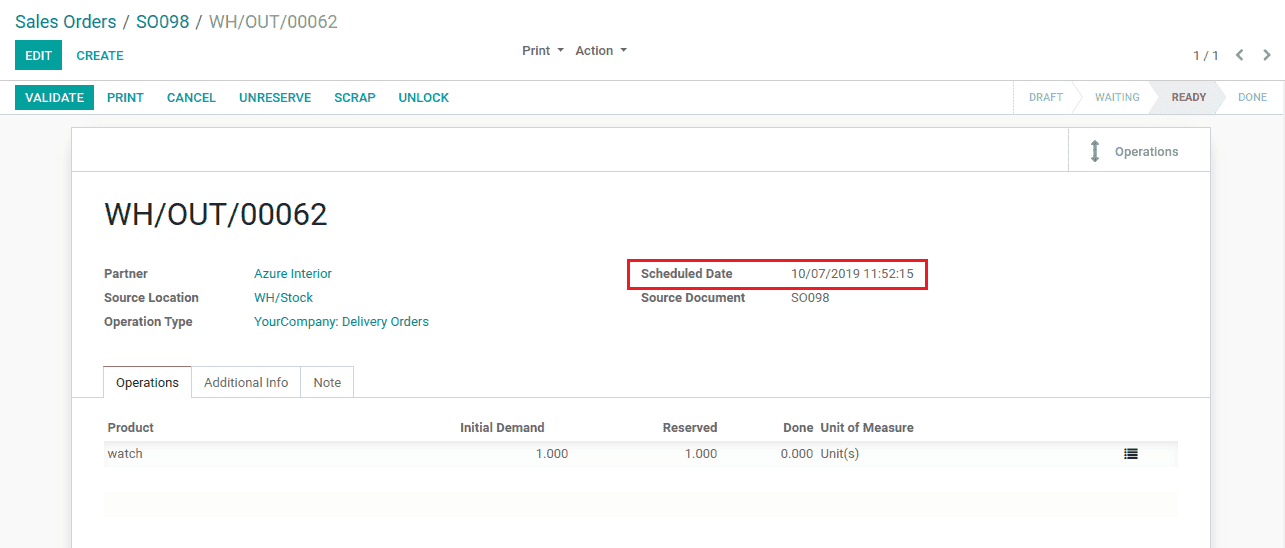Click the PRINT button in the status bar
The height and width of the screenshot is (548, 1285).
click(125, 98)
